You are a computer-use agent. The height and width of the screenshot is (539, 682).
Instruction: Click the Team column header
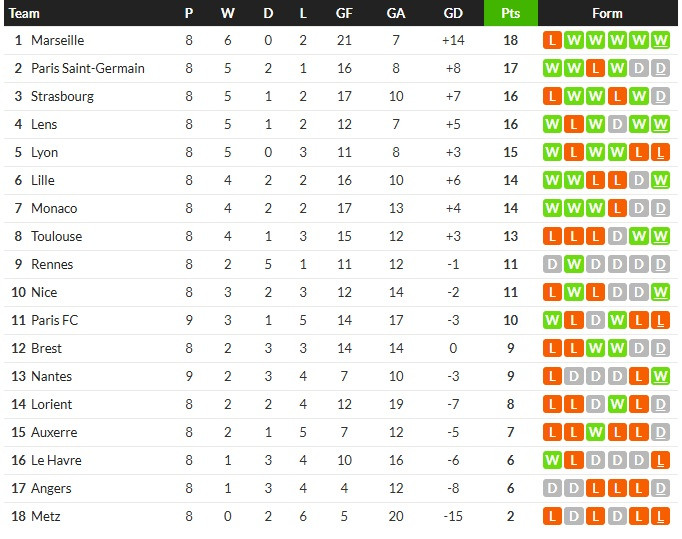pyautogui.click(x=25, y=13)
